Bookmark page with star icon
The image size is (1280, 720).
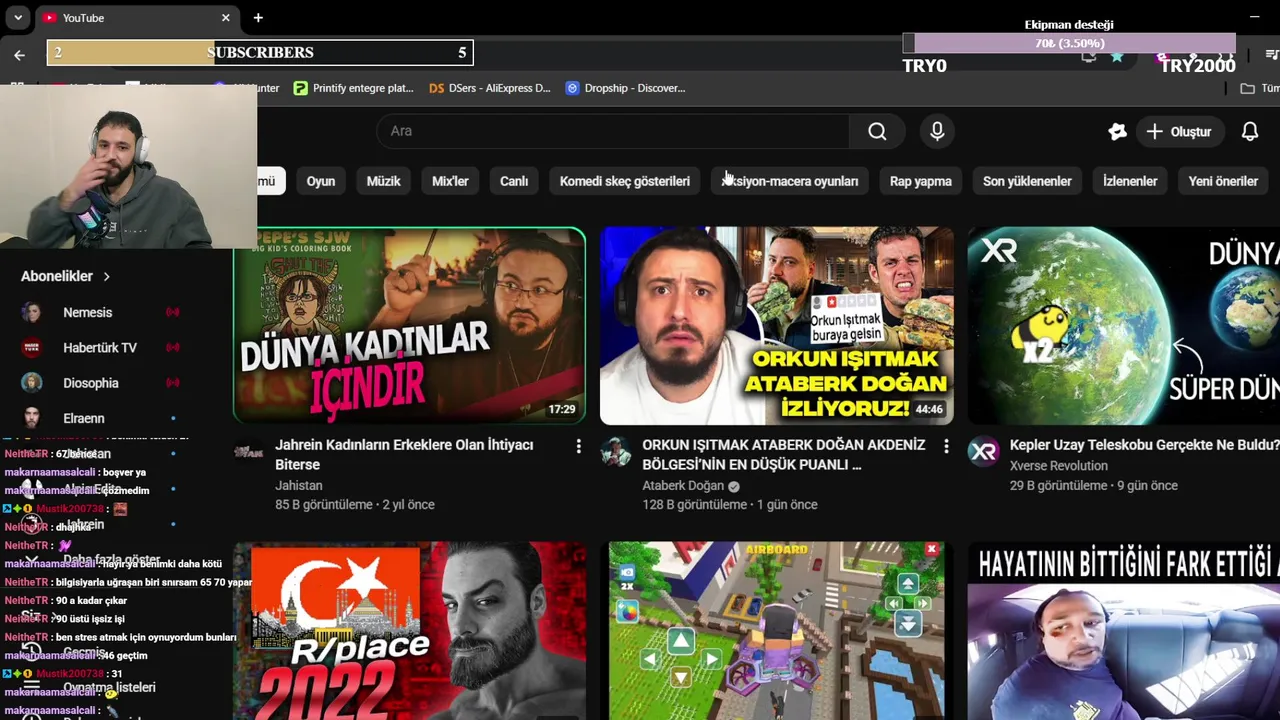coord(1117,56)
